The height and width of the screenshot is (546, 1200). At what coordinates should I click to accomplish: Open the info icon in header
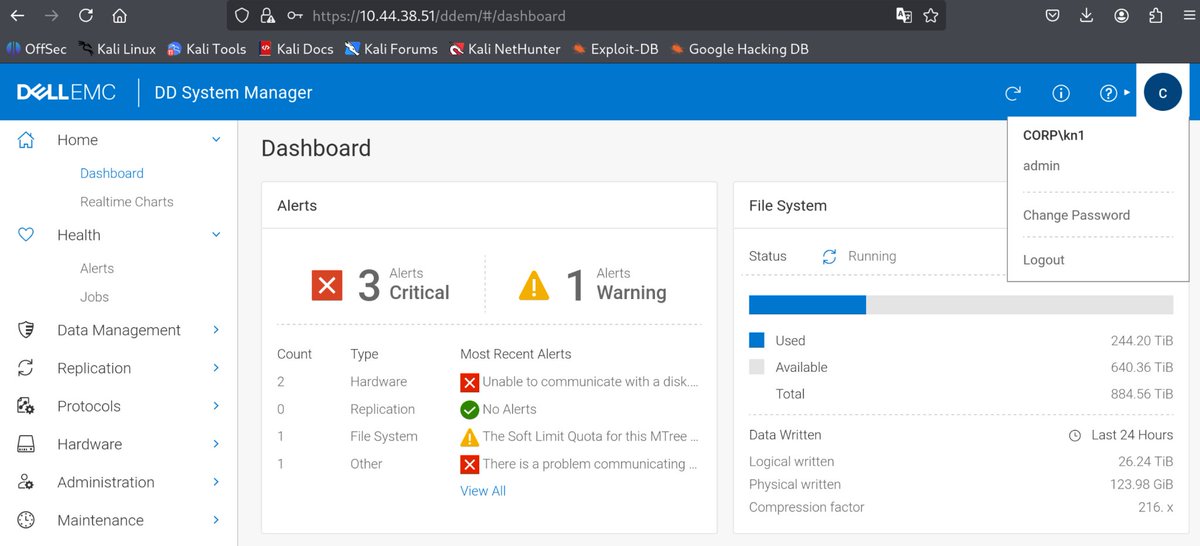(1061, 93)
